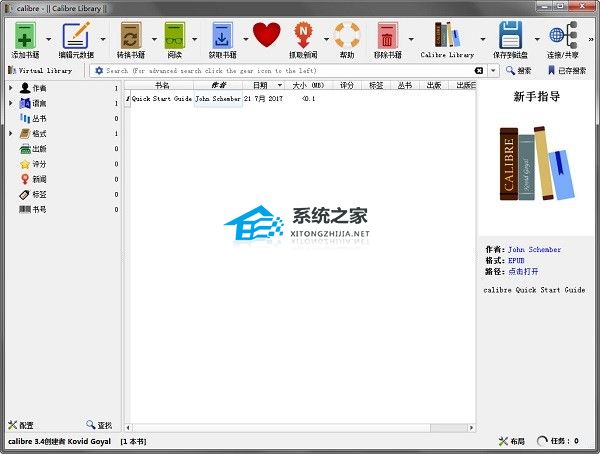This screenshot has height=454, width=600.
Task: Select the Ratings (评分) category
Action: pos(38,163)
